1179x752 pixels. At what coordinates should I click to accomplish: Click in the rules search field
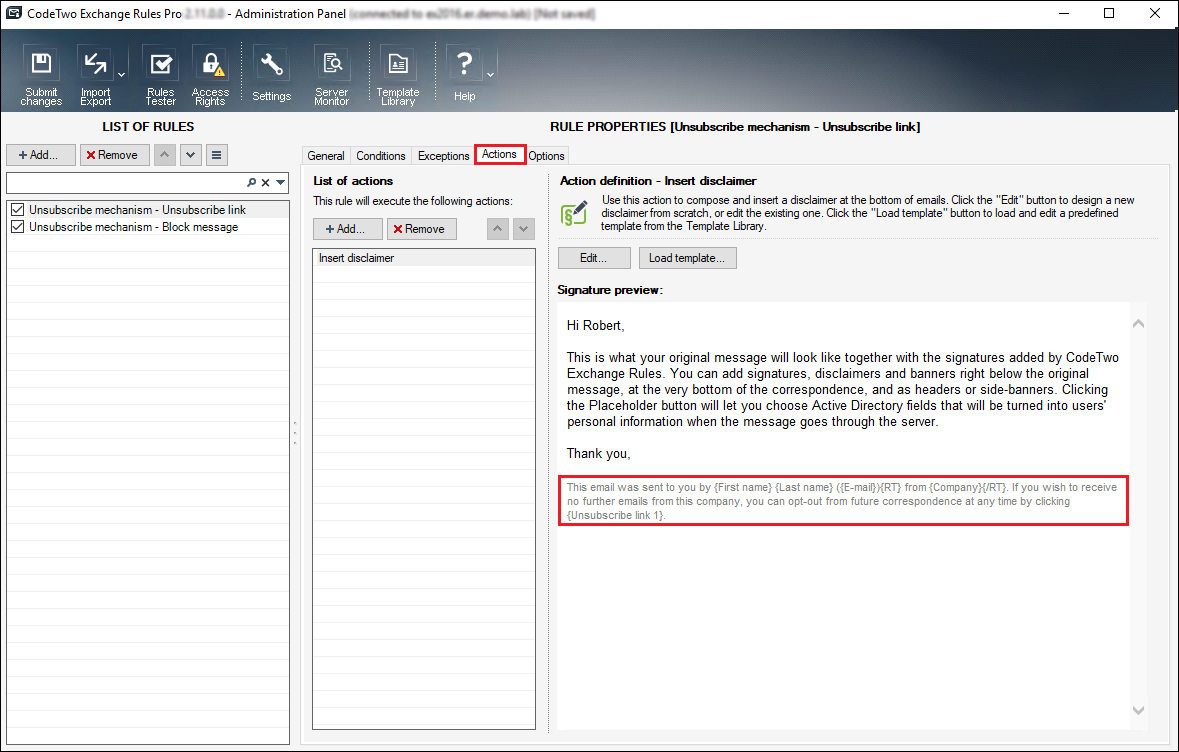120,183
